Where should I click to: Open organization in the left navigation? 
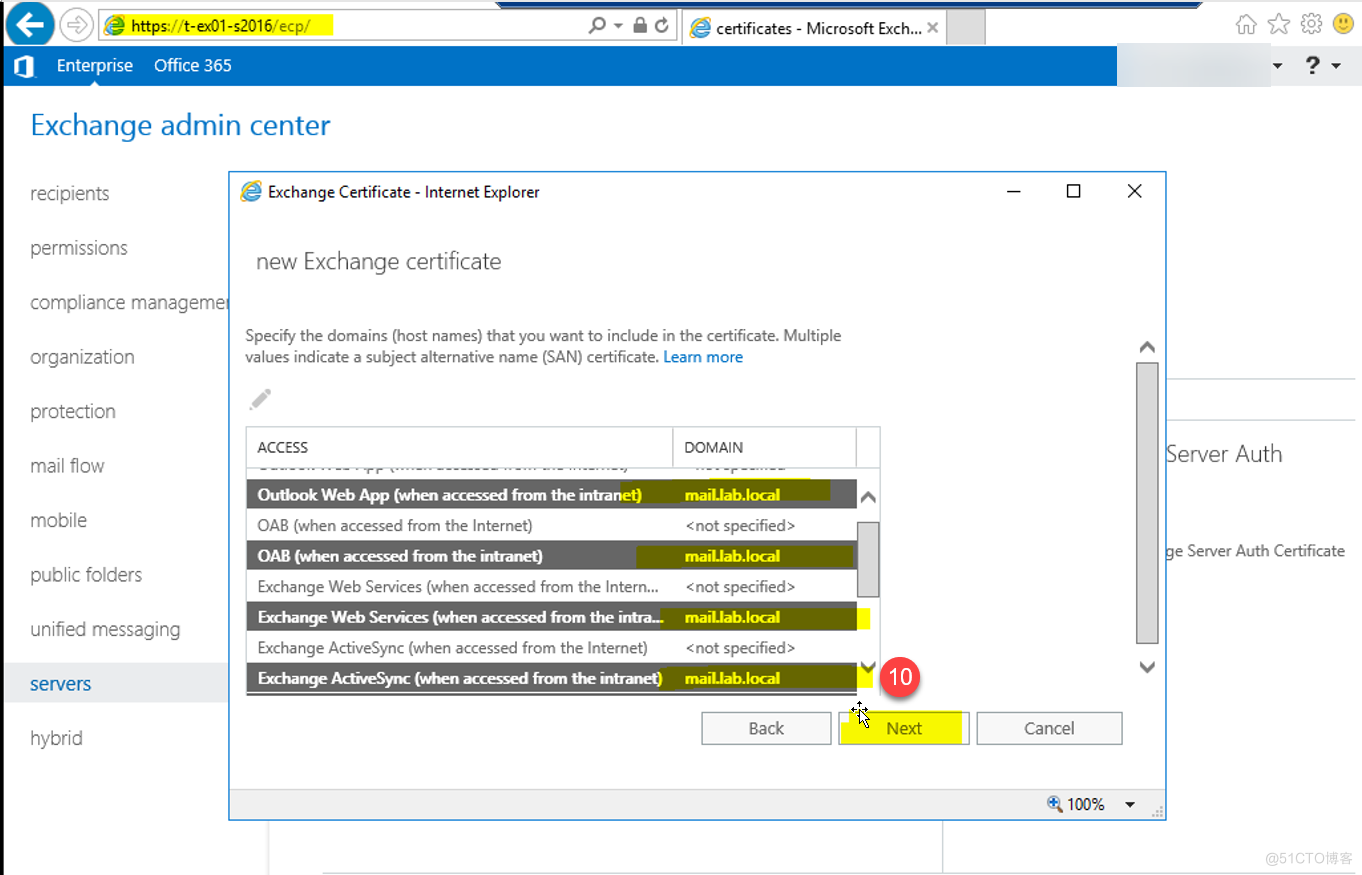[82, 357]
